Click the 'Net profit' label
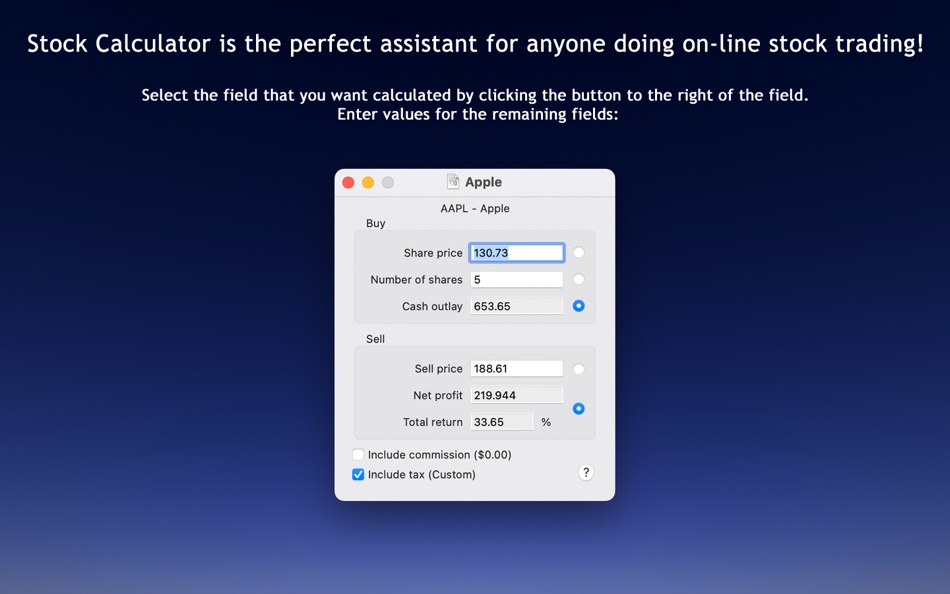Image resolution: width=950 pixels, height=594 pixels. point(437,395)
